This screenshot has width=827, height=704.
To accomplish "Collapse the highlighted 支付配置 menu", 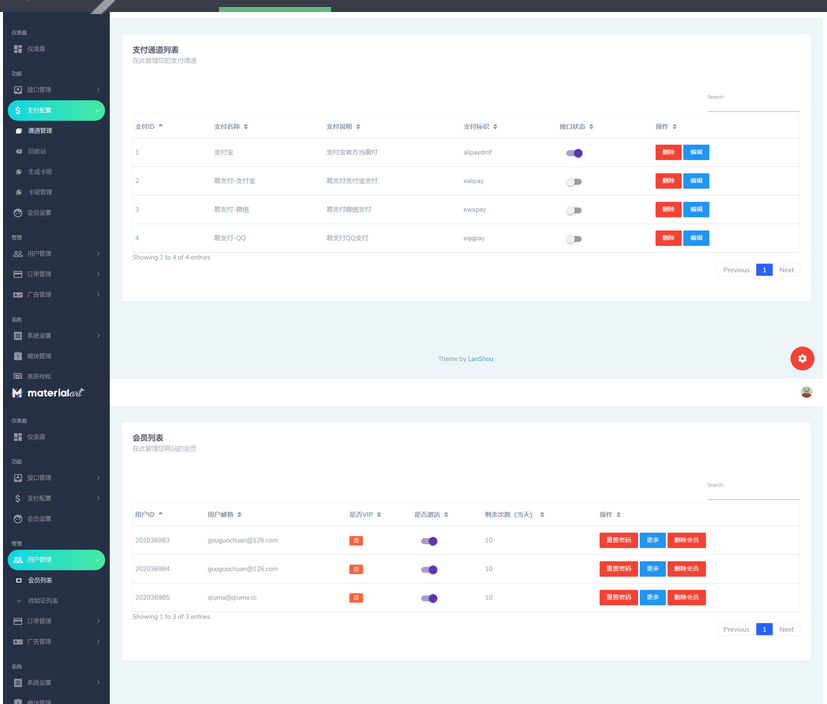I will tap(55, 111).
